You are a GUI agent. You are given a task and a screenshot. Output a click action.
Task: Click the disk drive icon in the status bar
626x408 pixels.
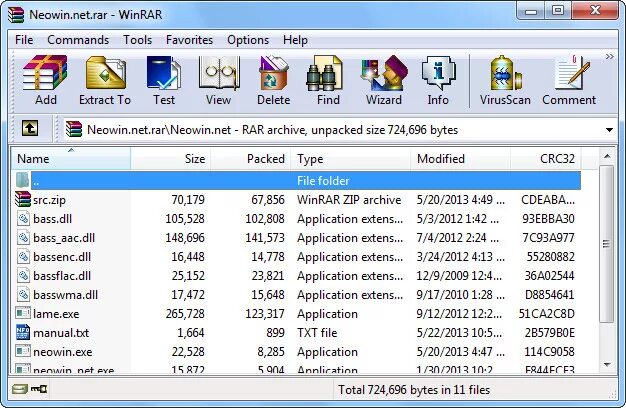[19, 389]
